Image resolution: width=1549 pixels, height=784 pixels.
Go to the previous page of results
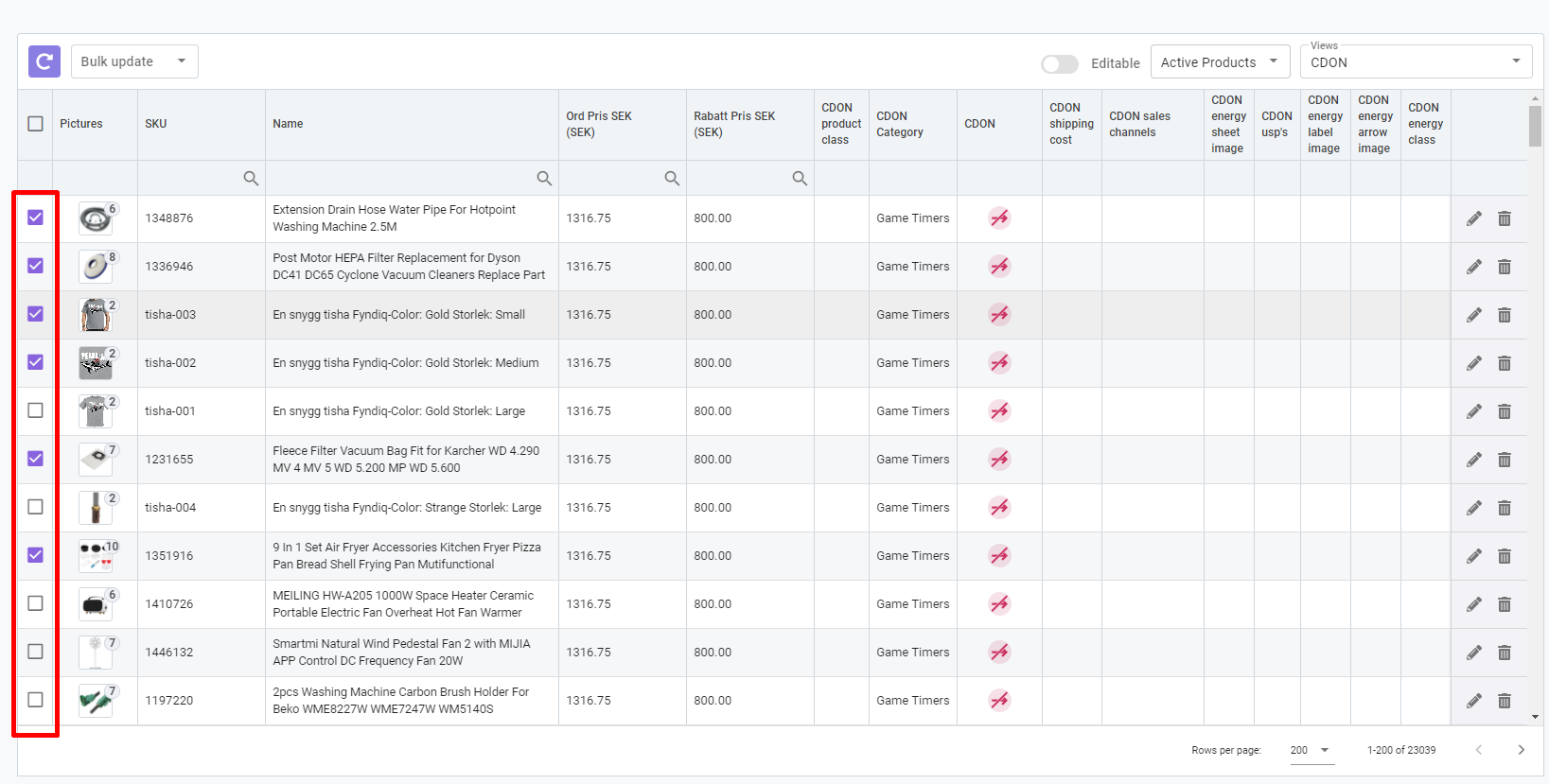(1478, 750)
